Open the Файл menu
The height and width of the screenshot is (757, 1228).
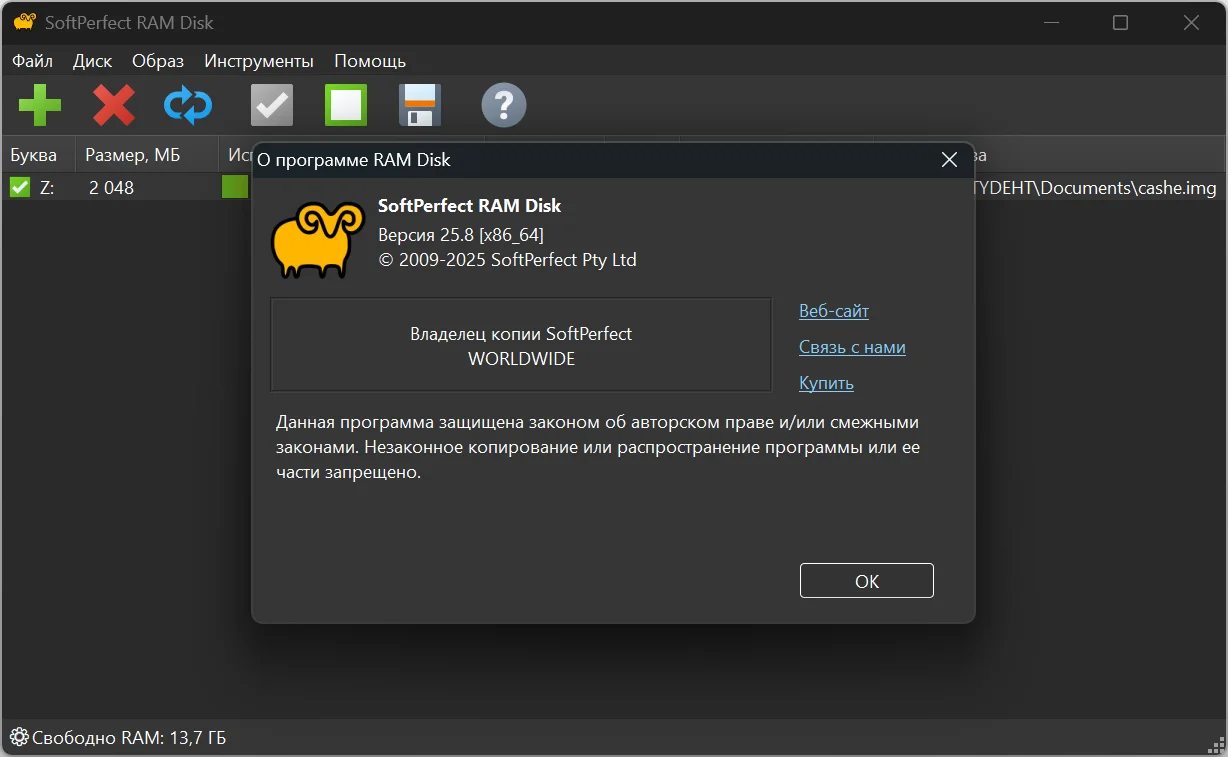(33, 61)
